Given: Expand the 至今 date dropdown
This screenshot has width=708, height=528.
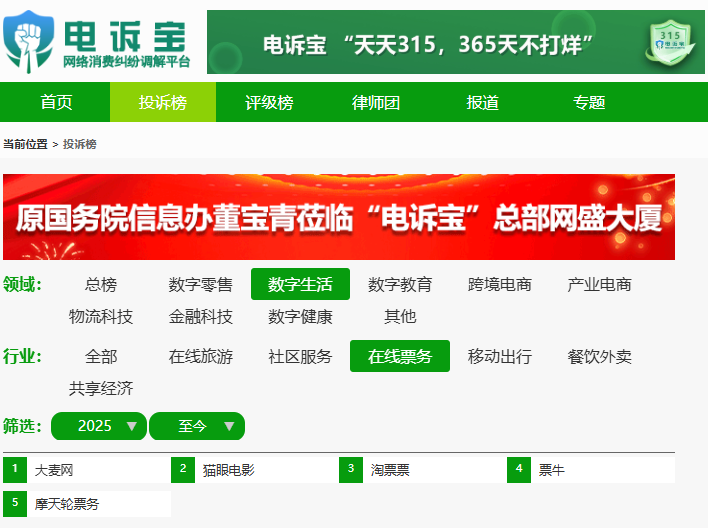Looking at the screenshot, I should (x=197, y=426).
